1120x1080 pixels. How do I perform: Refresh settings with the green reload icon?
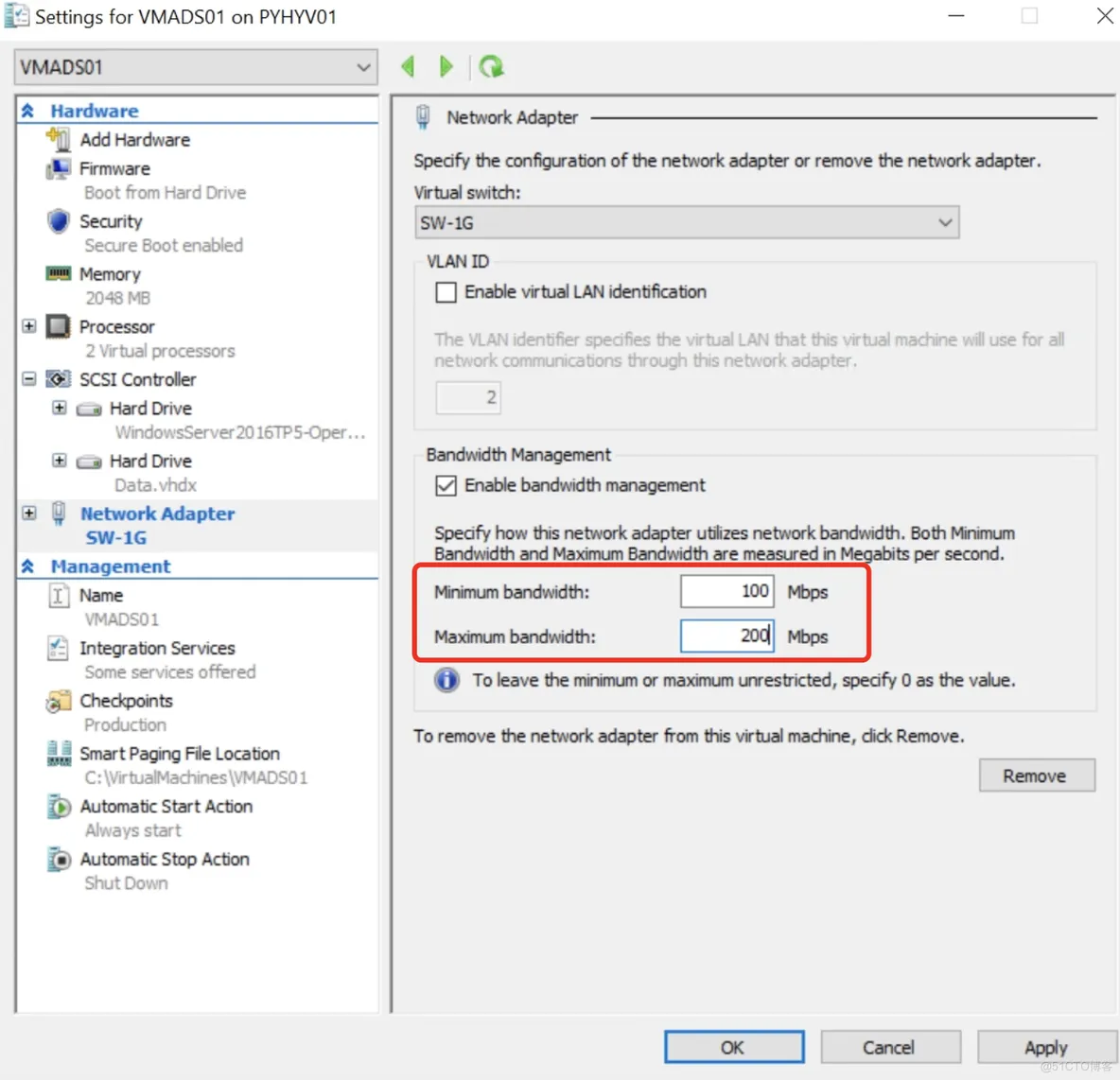click(491, 66)
